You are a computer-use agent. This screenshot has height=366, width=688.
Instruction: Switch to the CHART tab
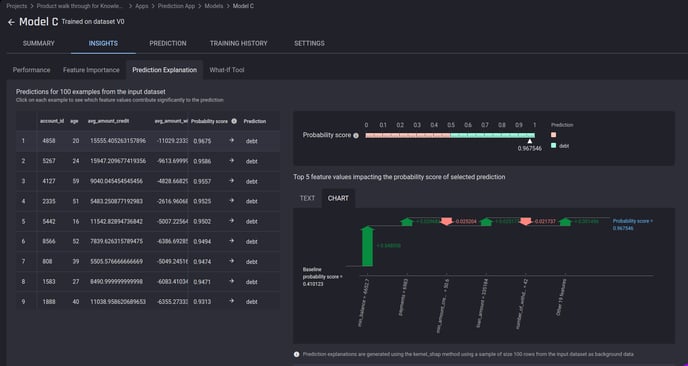338,198
